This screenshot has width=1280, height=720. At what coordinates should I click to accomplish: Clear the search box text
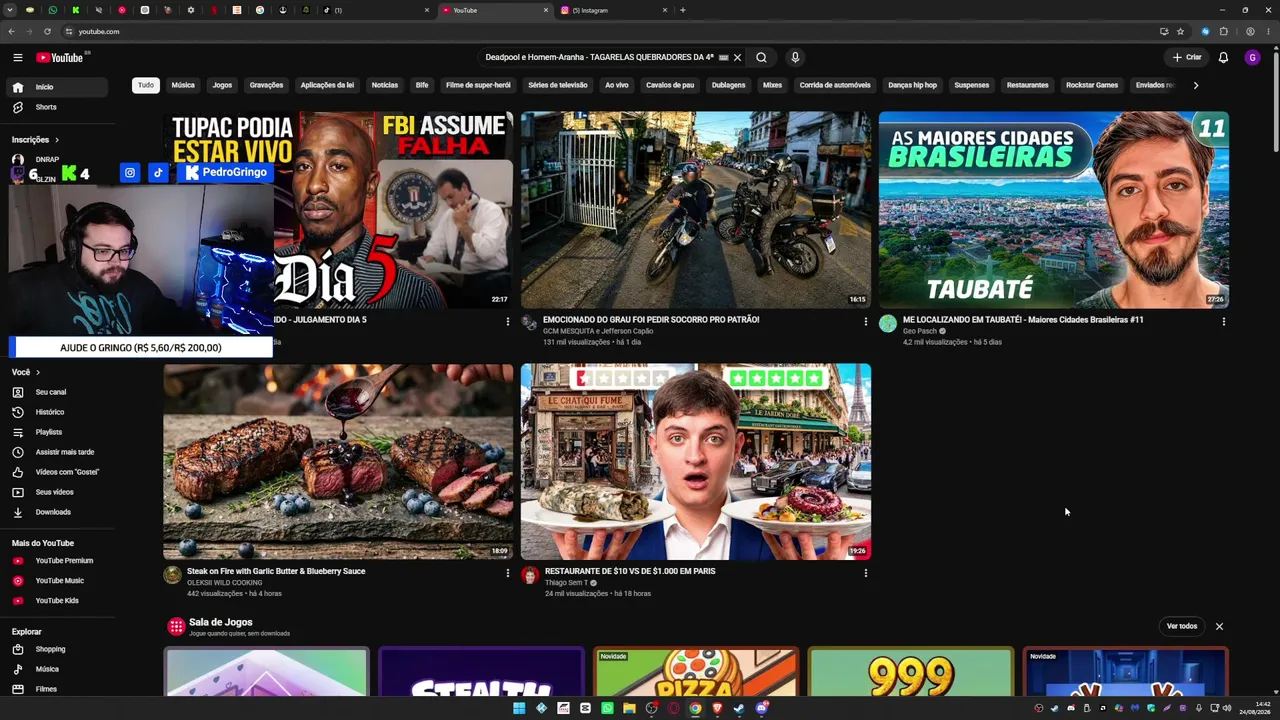(x=738, y=58)
